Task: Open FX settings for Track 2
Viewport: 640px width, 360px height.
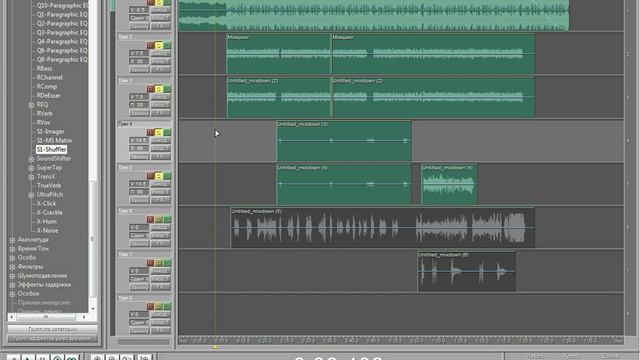Action: [x=160, y=70]
